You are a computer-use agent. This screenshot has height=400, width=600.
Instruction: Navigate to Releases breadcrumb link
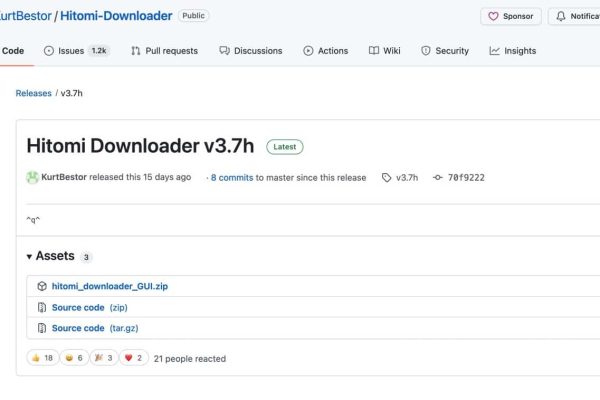pyautogui.click(x=33, y=93)
